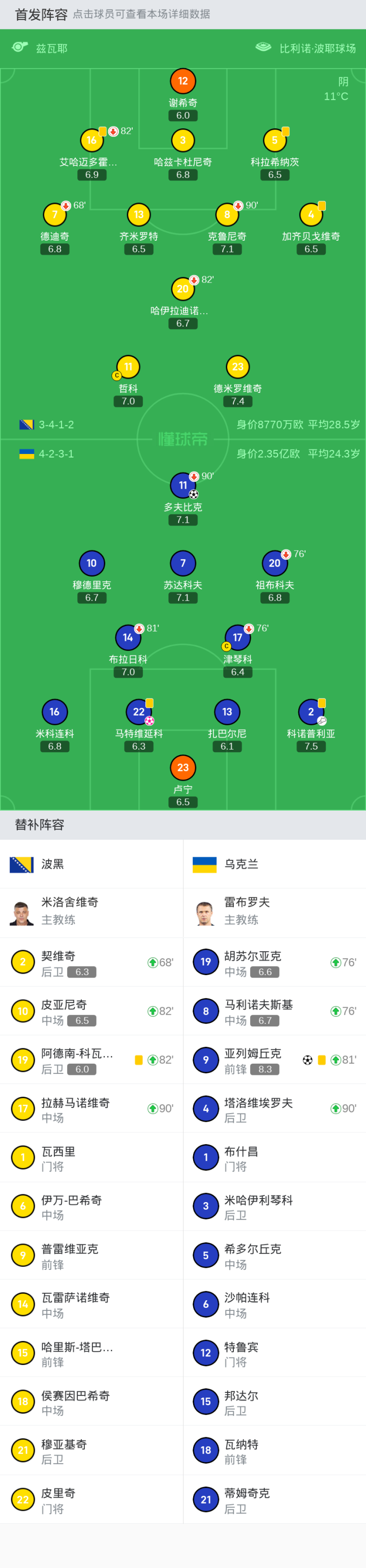Select substitute 亚列姆丘克 row
Viewport: 366px width, 1568px height.
point(274,1060)
